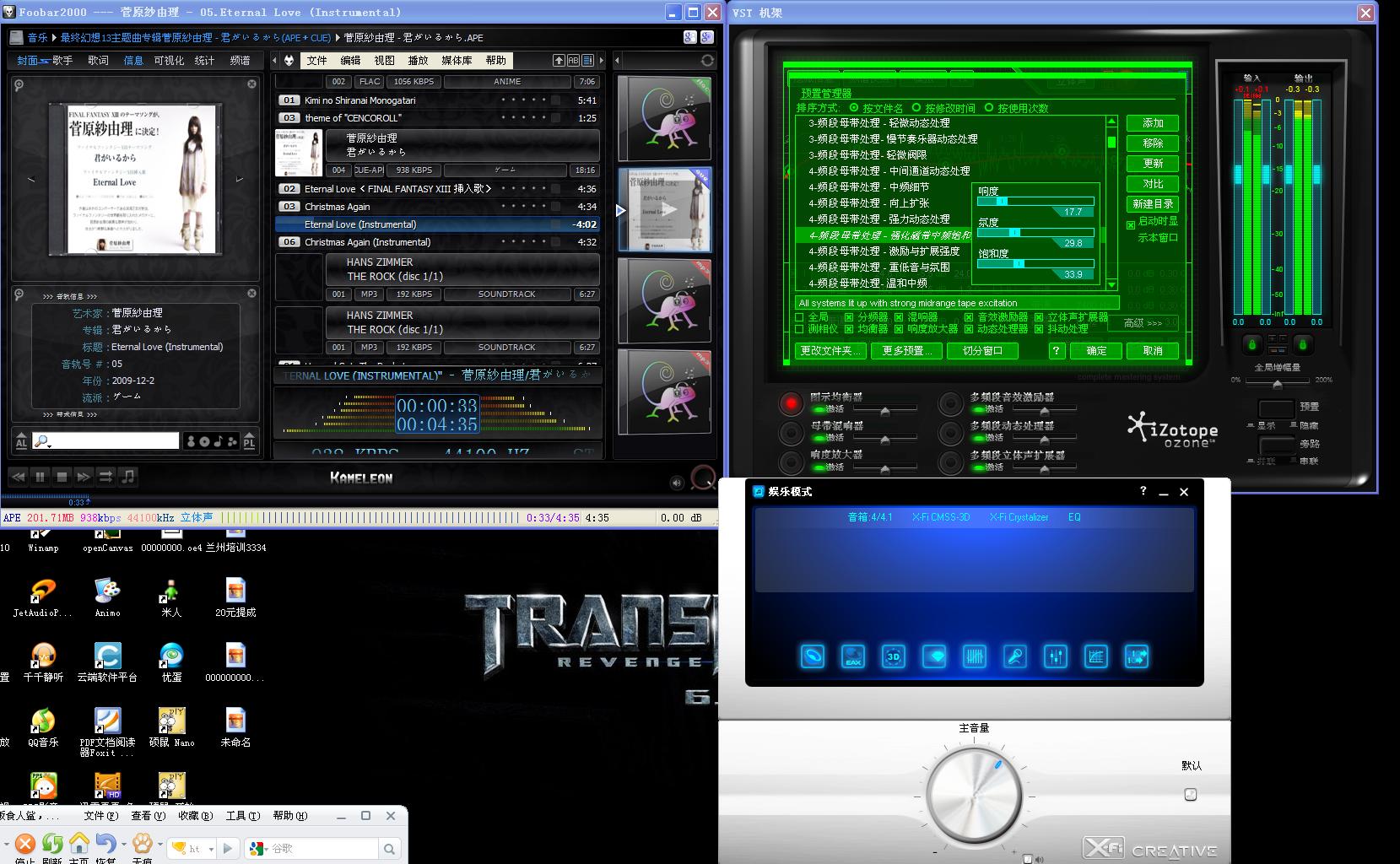The image size is (1400, 864).
Task: Click the preset list scroll-up arrow
Action: tap(1111, 121)
